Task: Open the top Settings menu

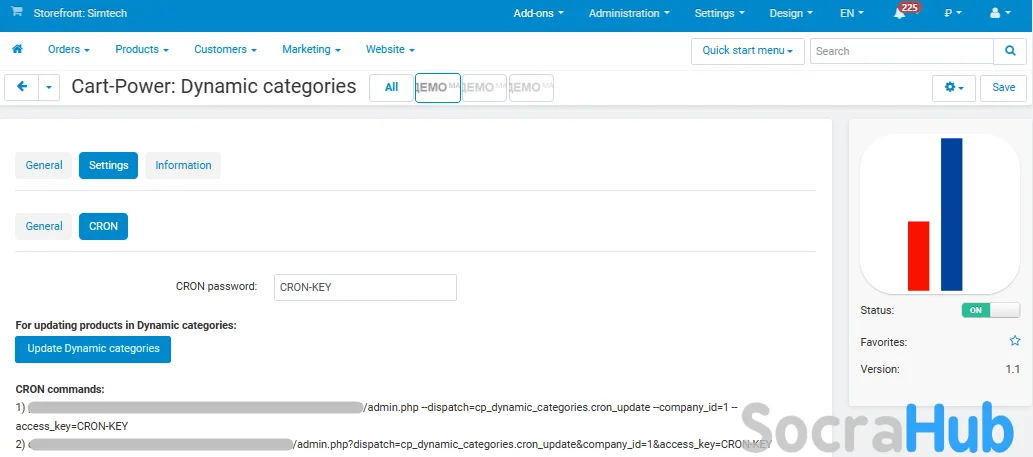Action: pos(719,13)
